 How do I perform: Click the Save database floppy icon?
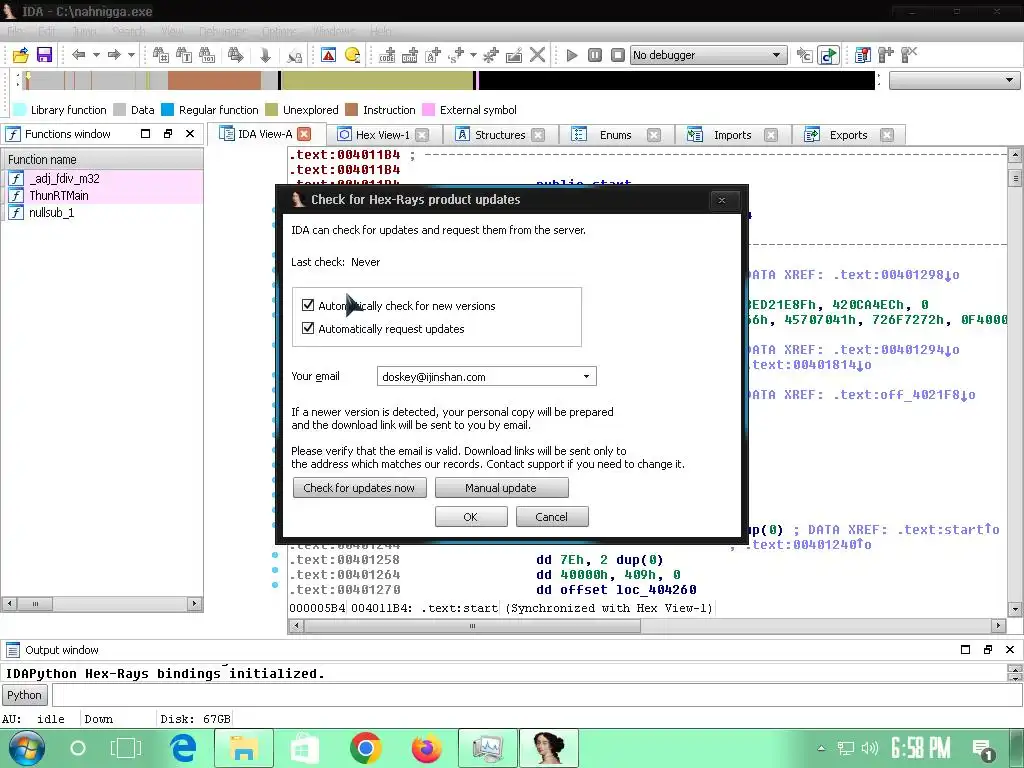click(x=44, y=55)
